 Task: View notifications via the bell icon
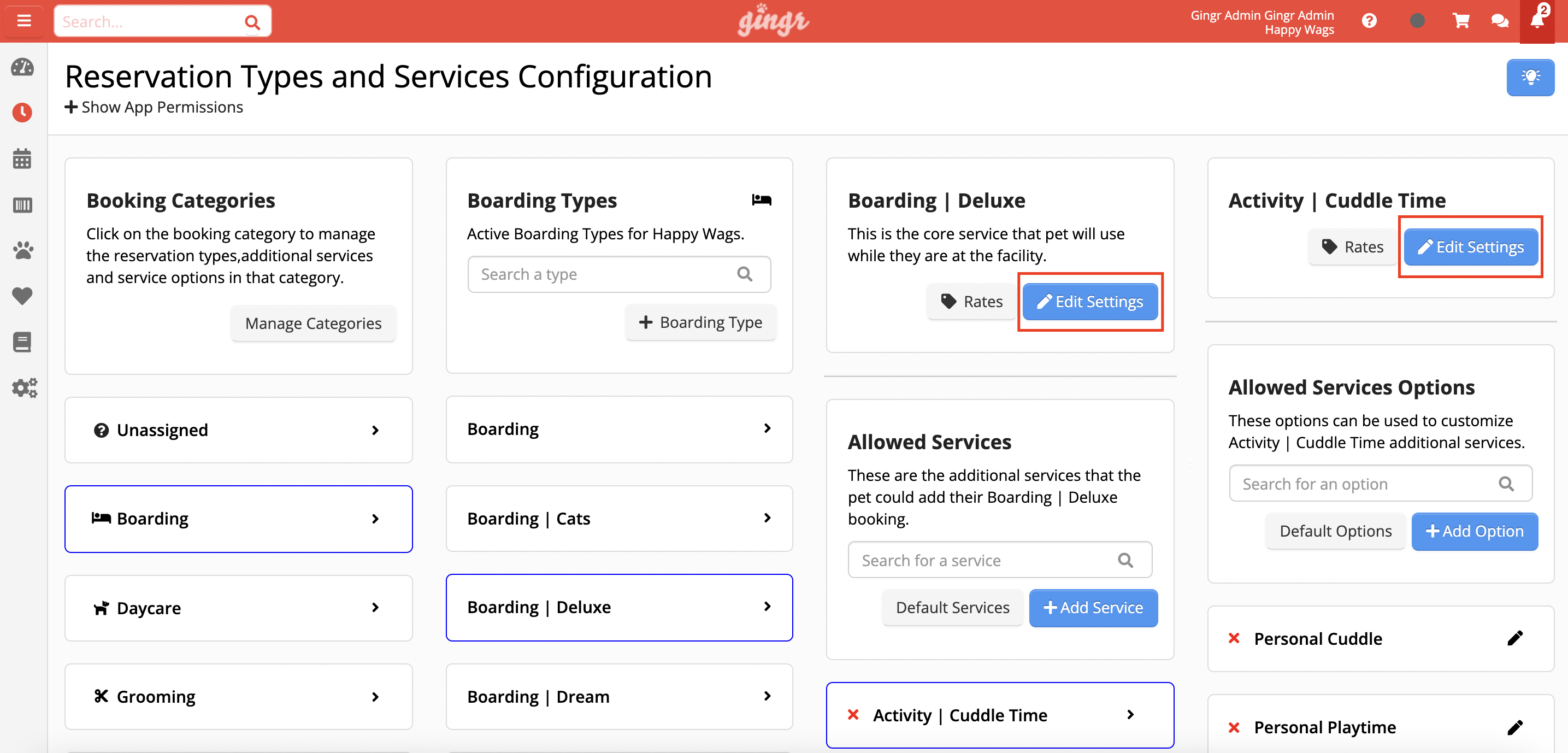point(1536,22)
